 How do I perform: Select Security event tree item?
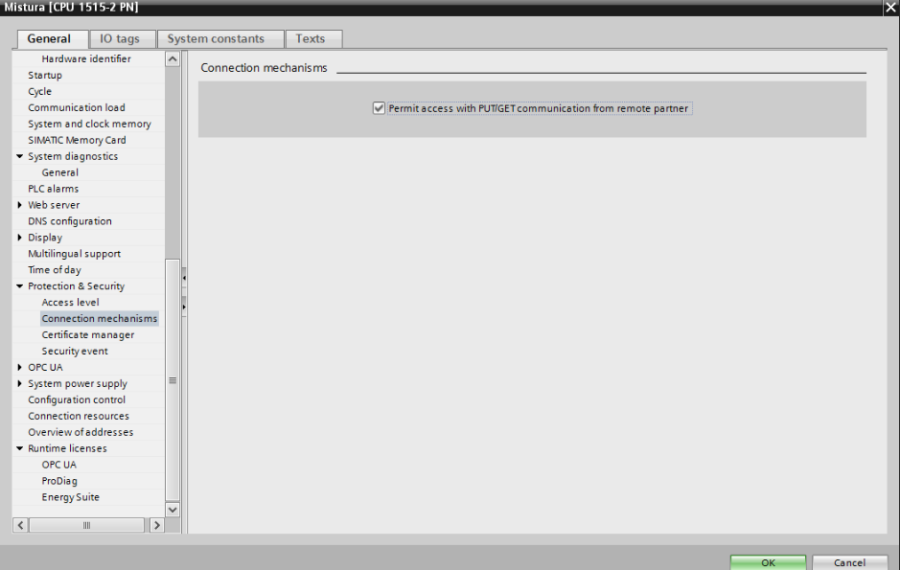[x=75, y=351]
